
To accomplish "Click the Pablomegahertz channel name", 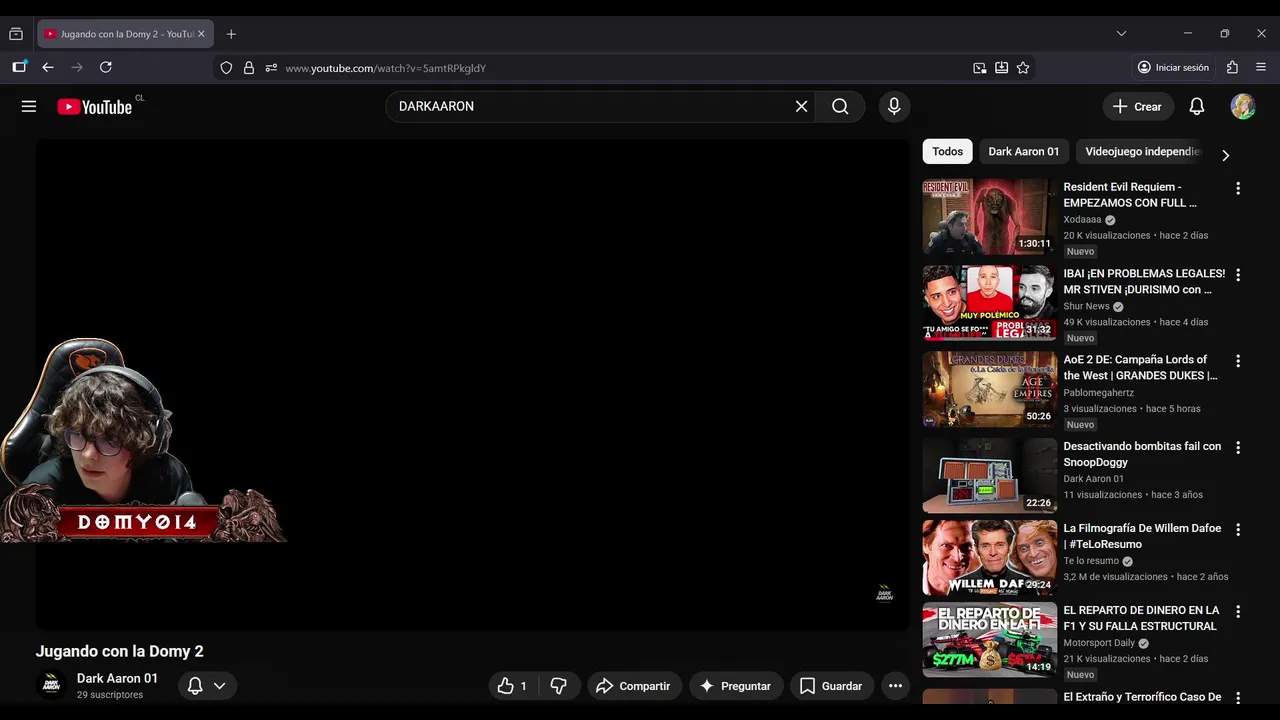I will point(1098,393).
